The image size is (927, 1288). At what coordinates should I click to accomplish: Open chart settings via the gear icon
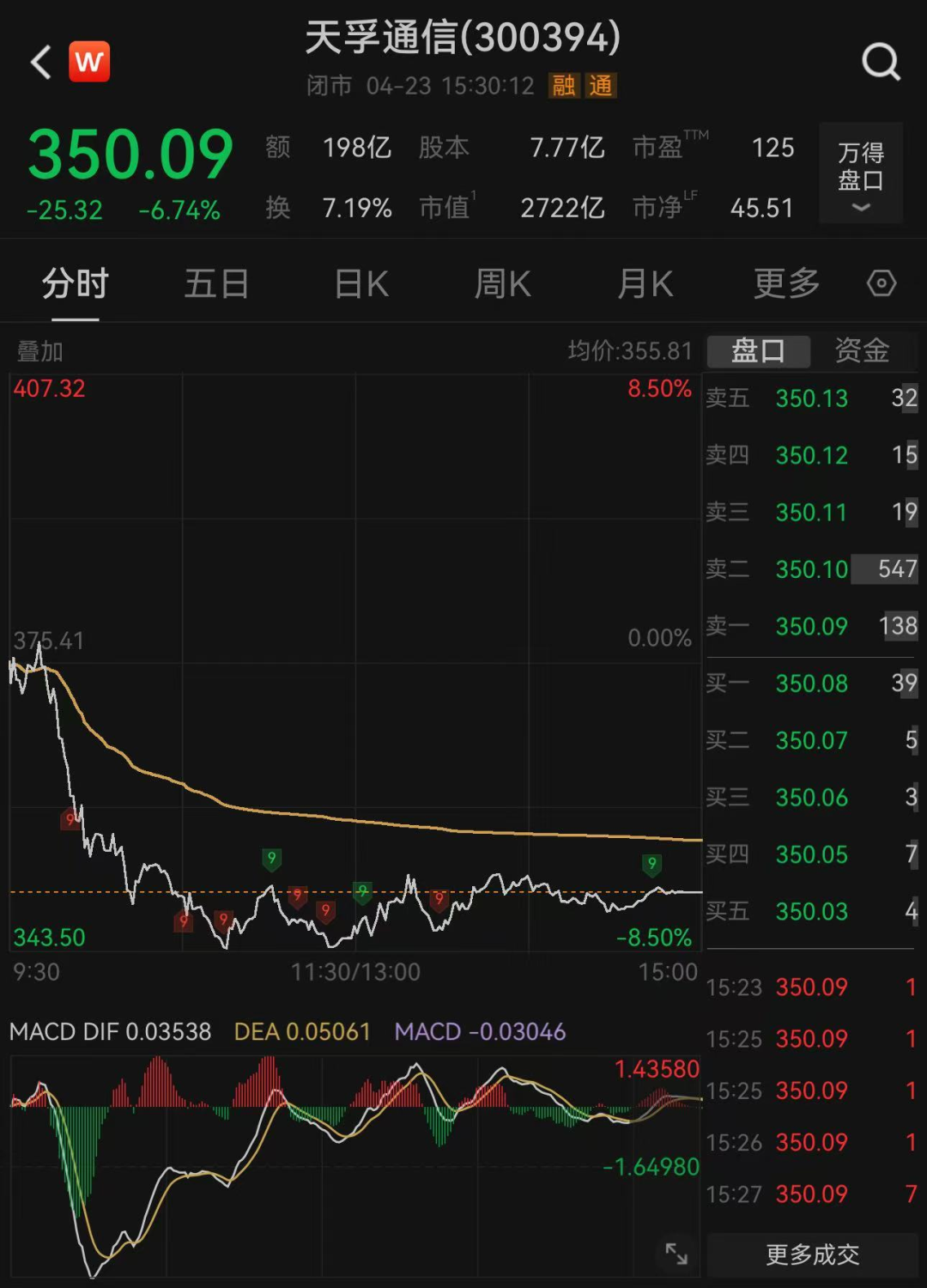881,283
